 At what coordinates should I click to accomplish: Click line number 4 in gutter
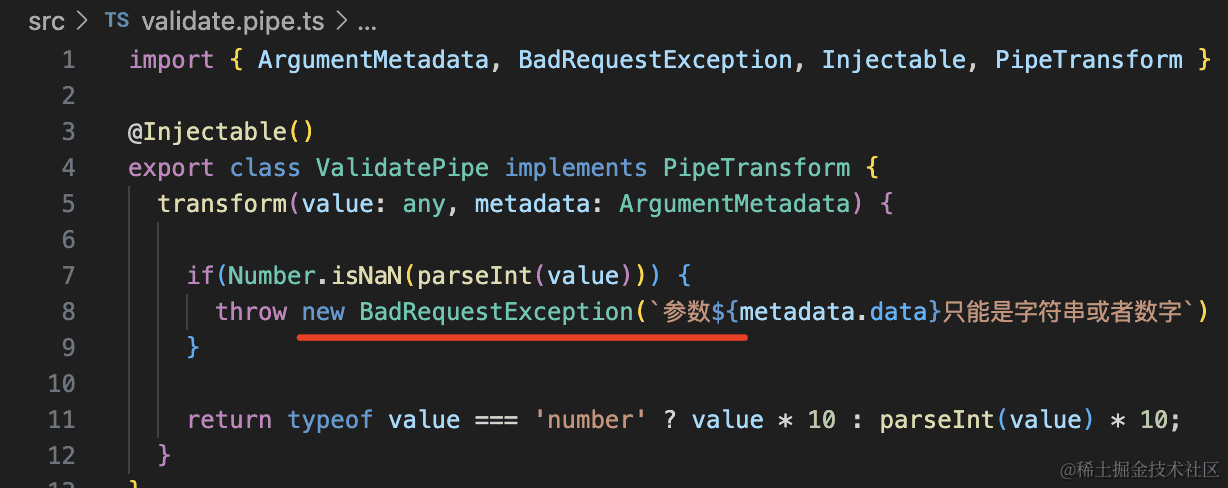68,167
